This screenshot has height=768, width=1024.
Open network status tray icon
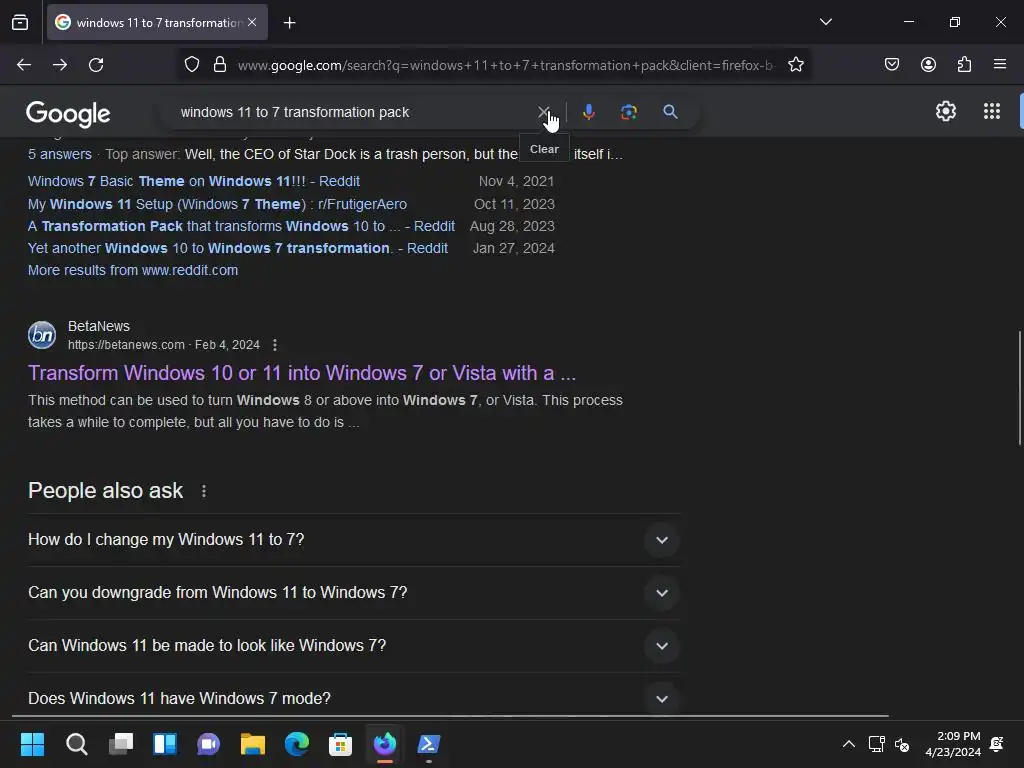[876, 744]
